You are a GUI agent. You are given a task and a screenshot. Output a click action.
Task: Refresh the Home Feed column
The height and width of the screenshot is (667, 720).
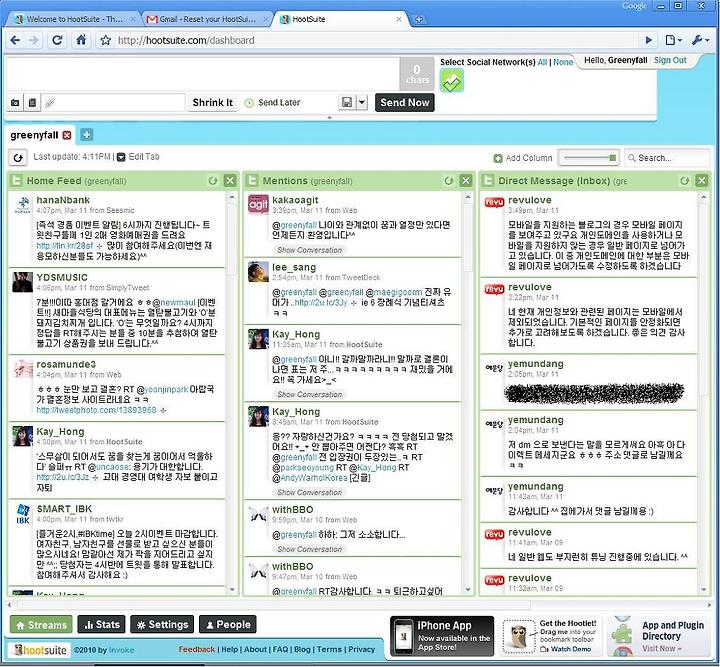point(213,181)
